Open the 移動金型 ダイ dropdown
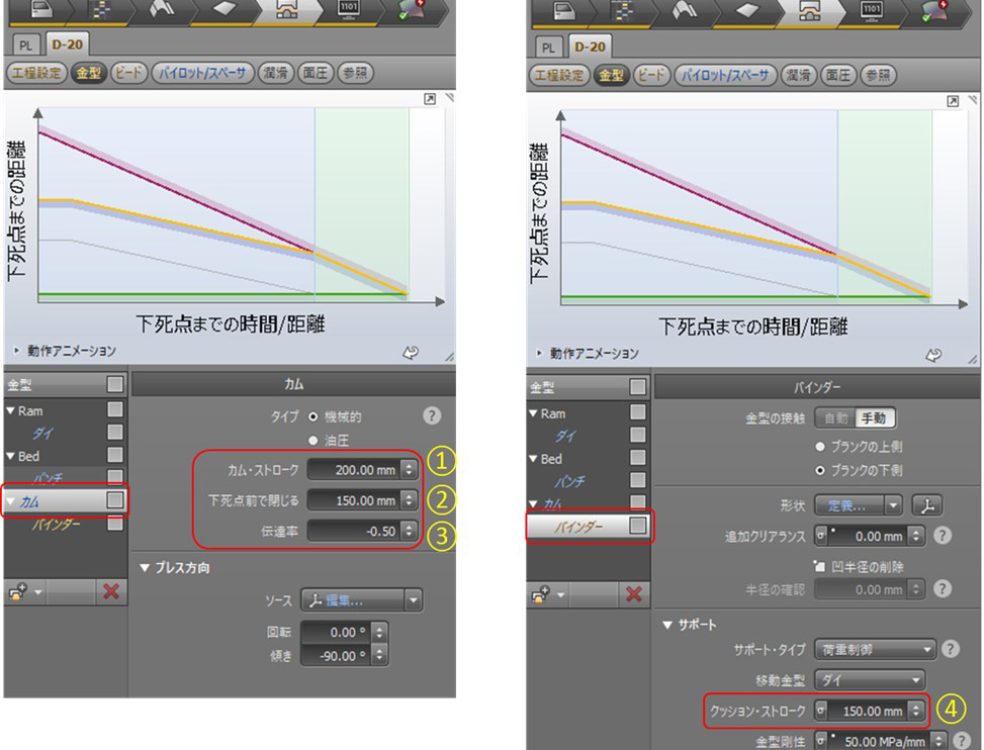The height and width of the screenshot is (750, 984). point(869,680)
